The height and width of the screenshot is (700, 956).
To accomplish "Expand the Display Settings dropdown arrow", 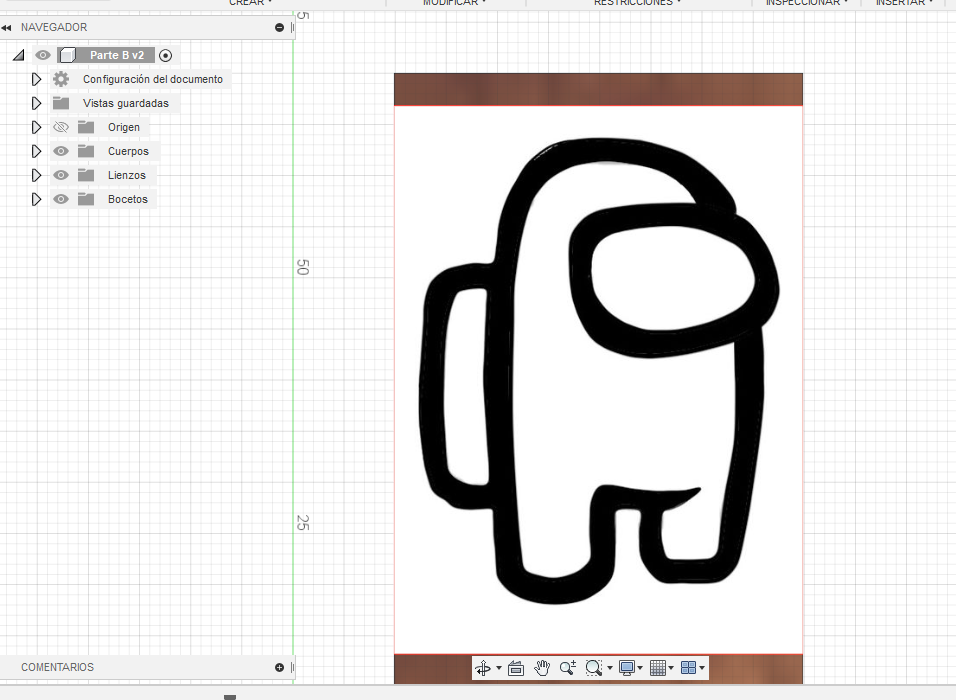I will click(640, 668).
